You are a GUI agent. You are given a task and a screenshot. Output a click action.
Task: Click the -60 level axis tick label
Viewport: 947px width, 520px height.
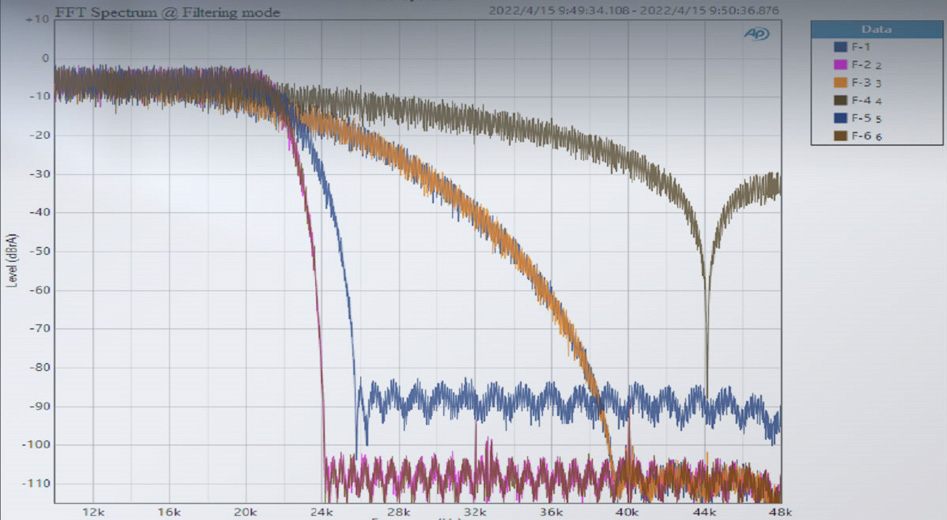[x=38, y=290]
